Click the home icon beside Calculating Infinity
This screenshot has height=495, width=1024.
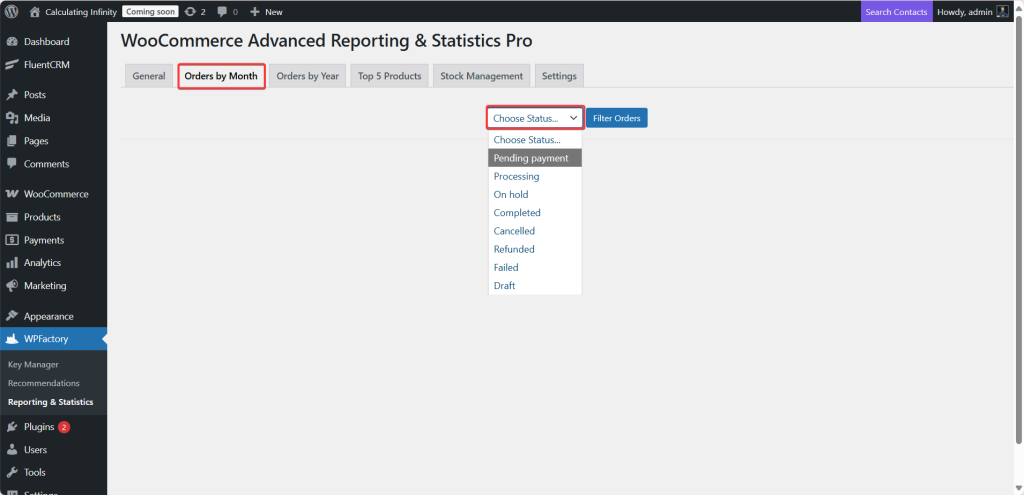pos(35,12)
